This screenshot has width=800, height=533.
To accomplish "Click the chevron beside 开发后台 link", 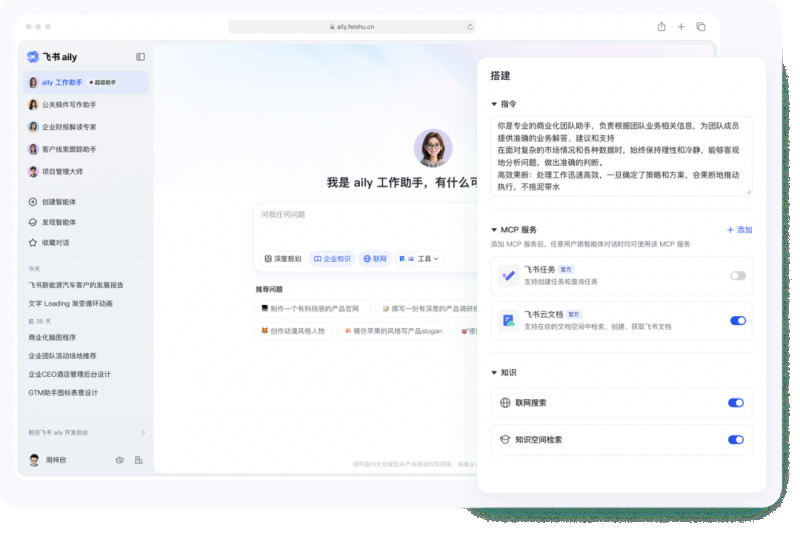I will [x=143, y=433].
